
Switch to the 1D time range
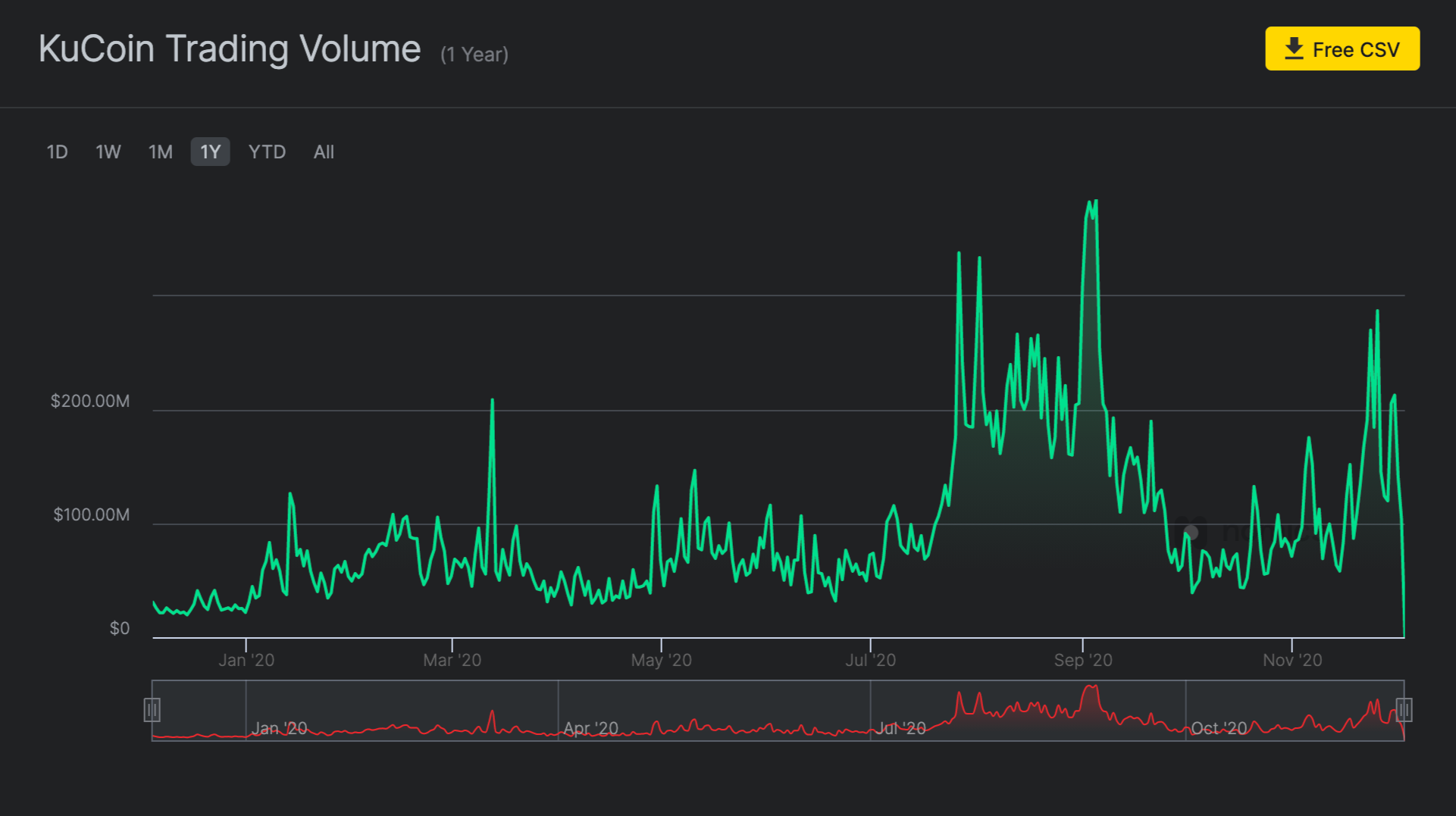click(x=57, y=152)
